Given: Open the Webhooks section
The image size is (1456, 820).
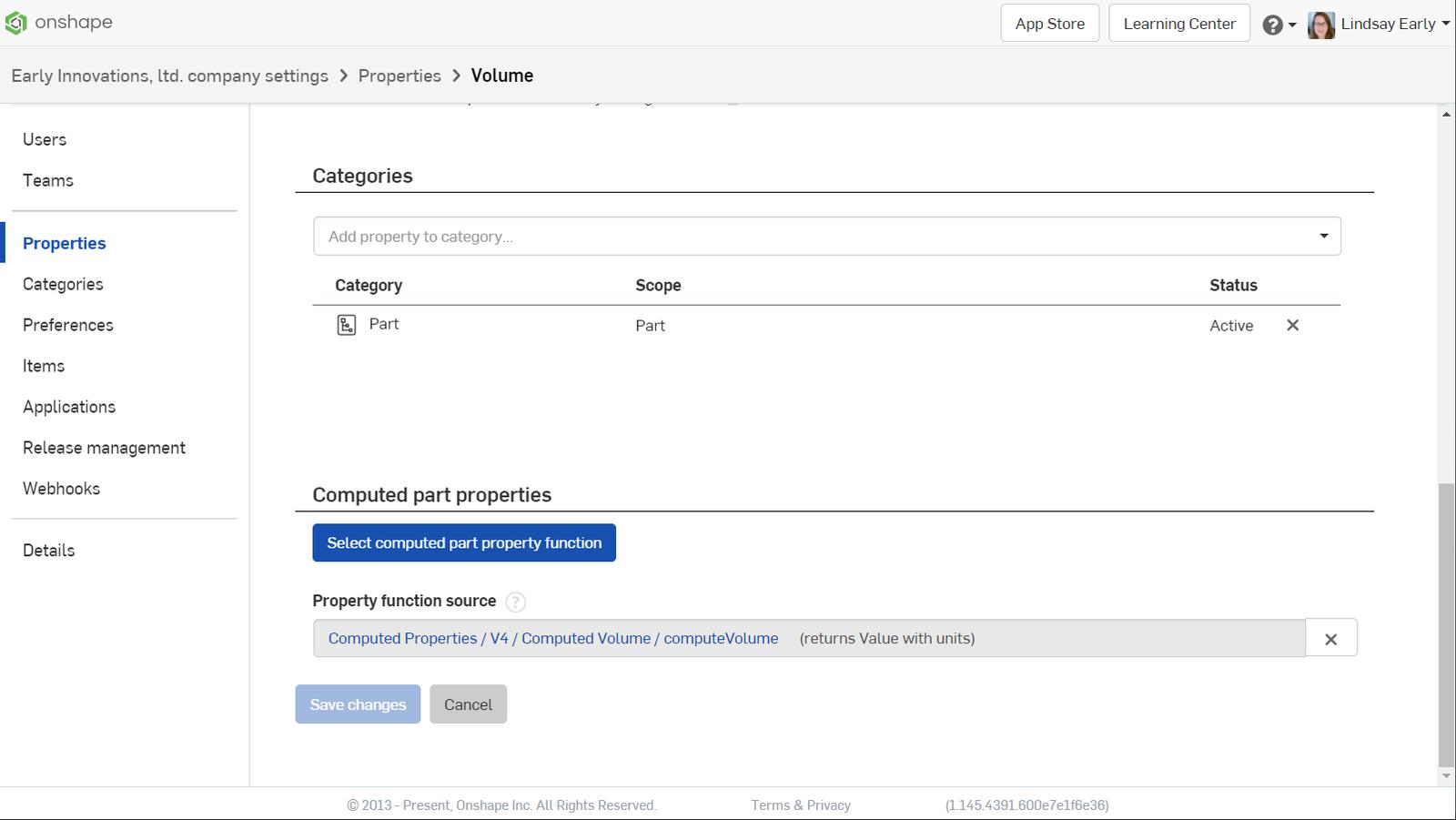Looking at the screenshot, I should [x=61, y=489].
